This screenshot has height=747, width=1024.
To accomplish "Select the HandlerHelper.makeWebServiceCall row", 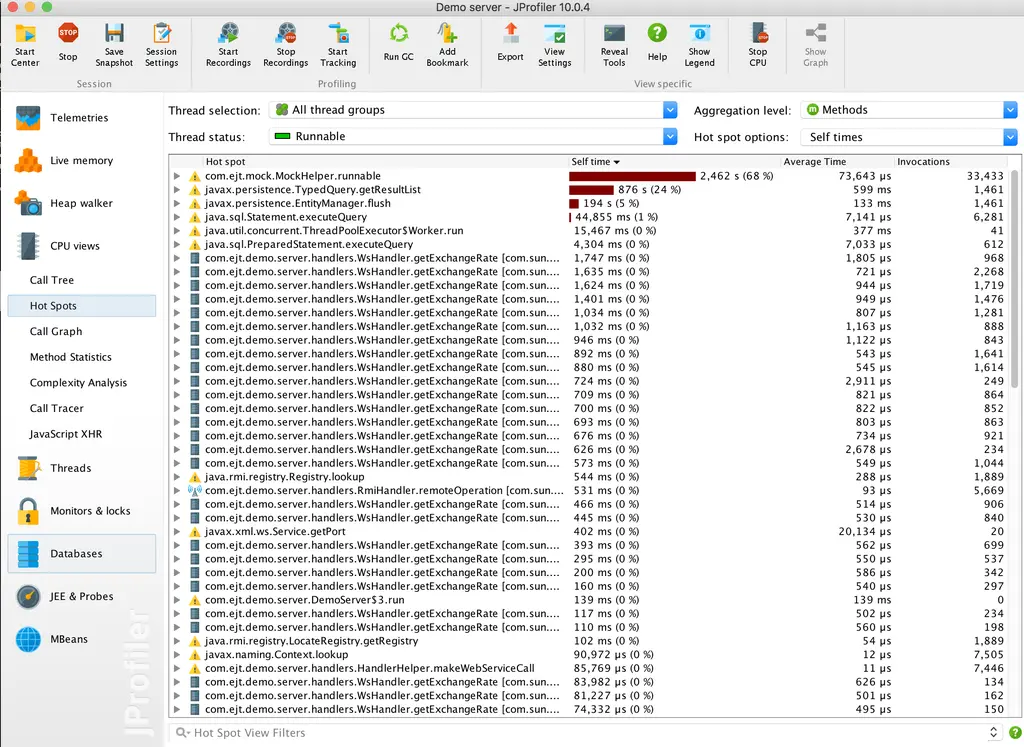I will tap(589, 669).
